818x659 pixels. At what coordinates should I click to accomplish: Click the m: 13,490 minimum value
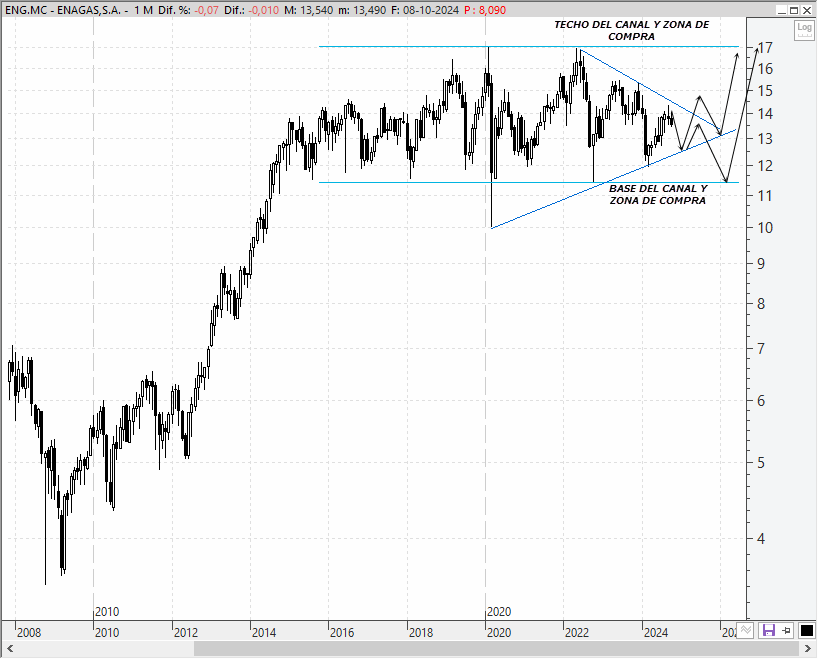click(362, 10)
